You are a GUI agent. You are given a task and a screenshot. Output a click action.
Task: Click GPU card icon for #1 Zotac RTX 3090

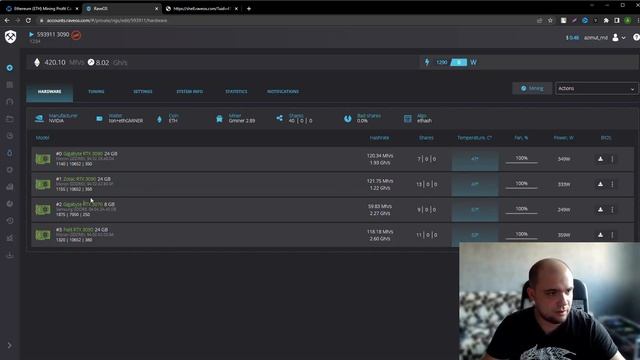pos(43,184)
